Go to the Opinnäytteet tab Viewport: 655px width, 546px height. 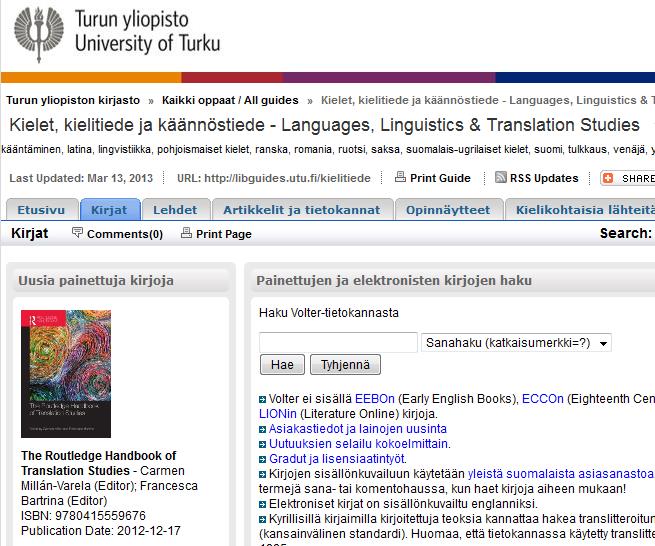[x=448, y=210]
